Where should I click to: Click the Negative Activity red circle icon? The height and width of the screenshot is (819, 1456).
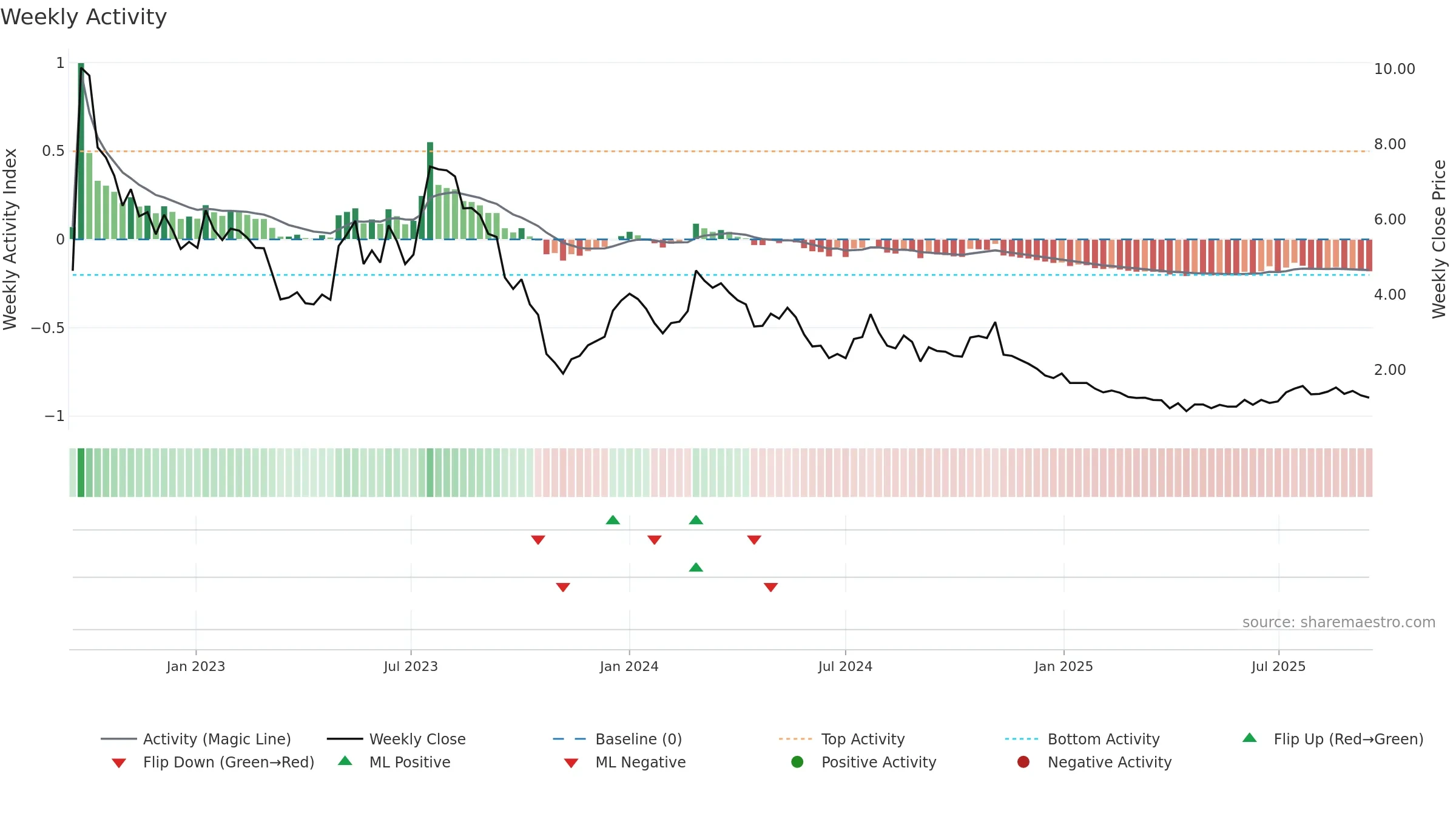point(1023,762)
